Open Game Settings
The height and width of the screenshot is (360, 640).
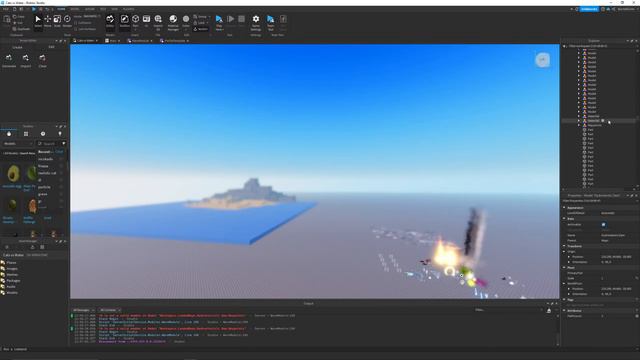[x=256, y=22]
